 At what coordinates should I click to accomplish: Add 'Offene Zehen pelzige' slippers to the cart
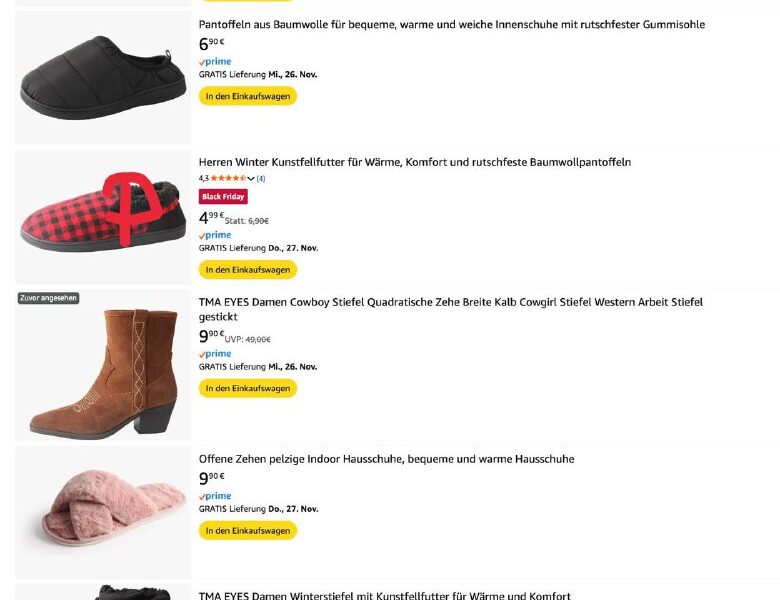click(248, 530)
